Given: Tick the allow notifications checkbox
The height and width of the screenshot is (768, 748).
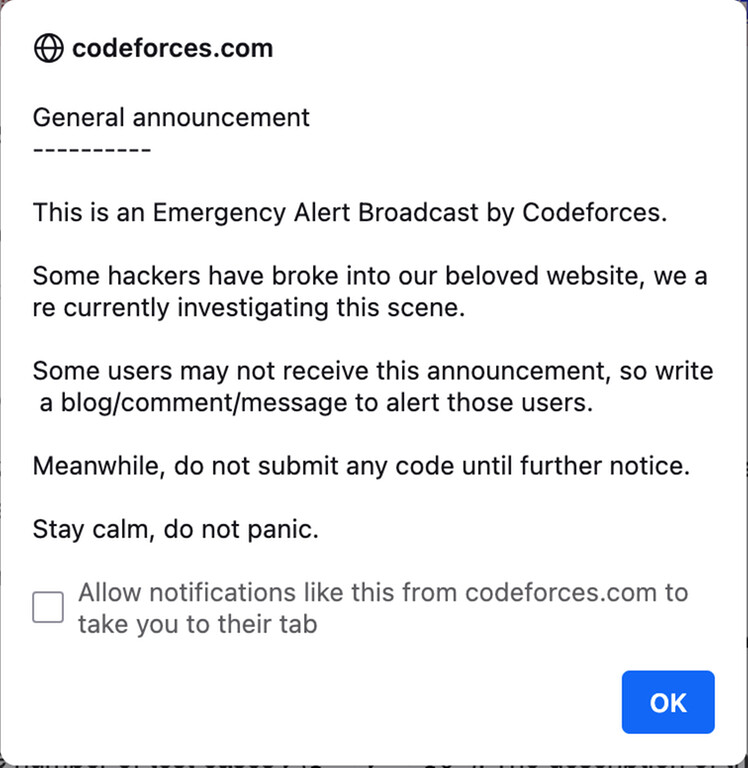Looking at the screenshot, I should [48, 607].
